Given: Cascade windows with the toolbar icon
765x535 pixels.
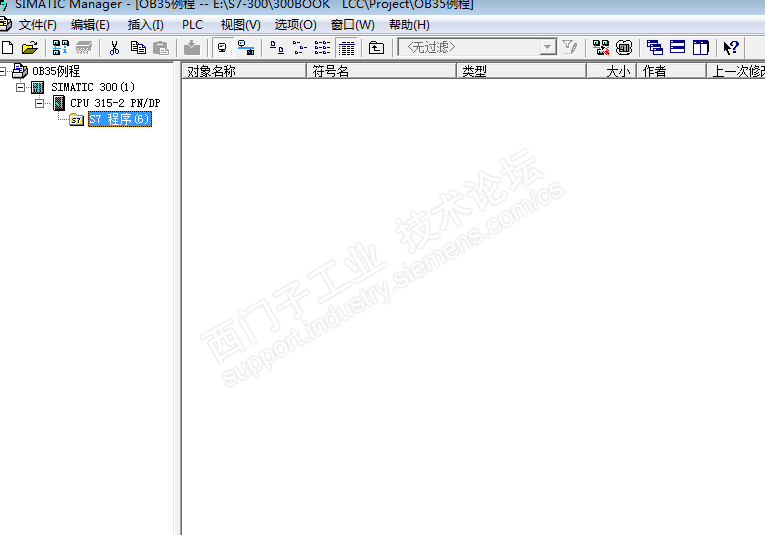Looking at the screenshot, I should click(x=655, y=48).
